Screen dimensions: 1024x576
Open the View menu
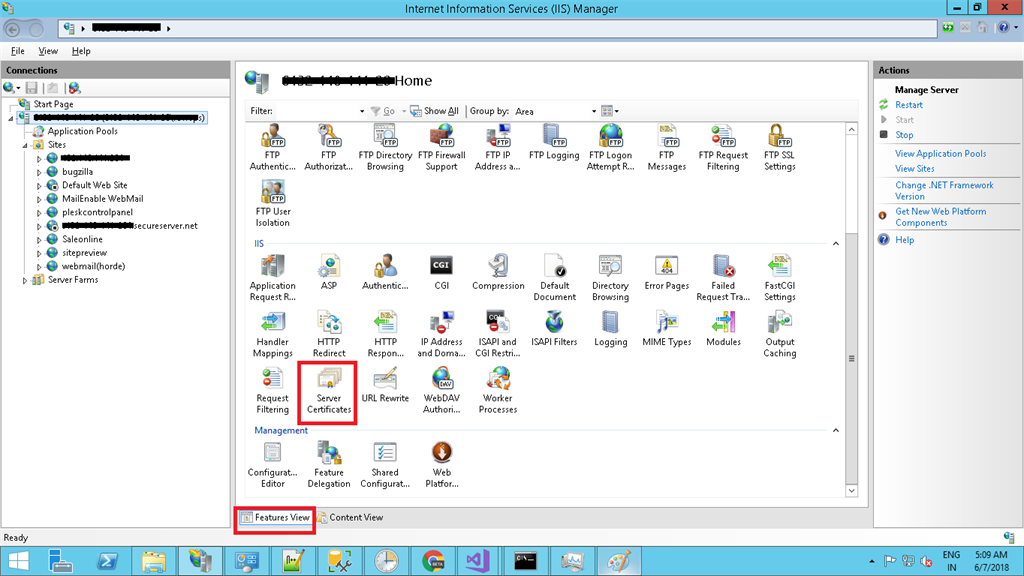pyautogui.click(x=48, y=51)
